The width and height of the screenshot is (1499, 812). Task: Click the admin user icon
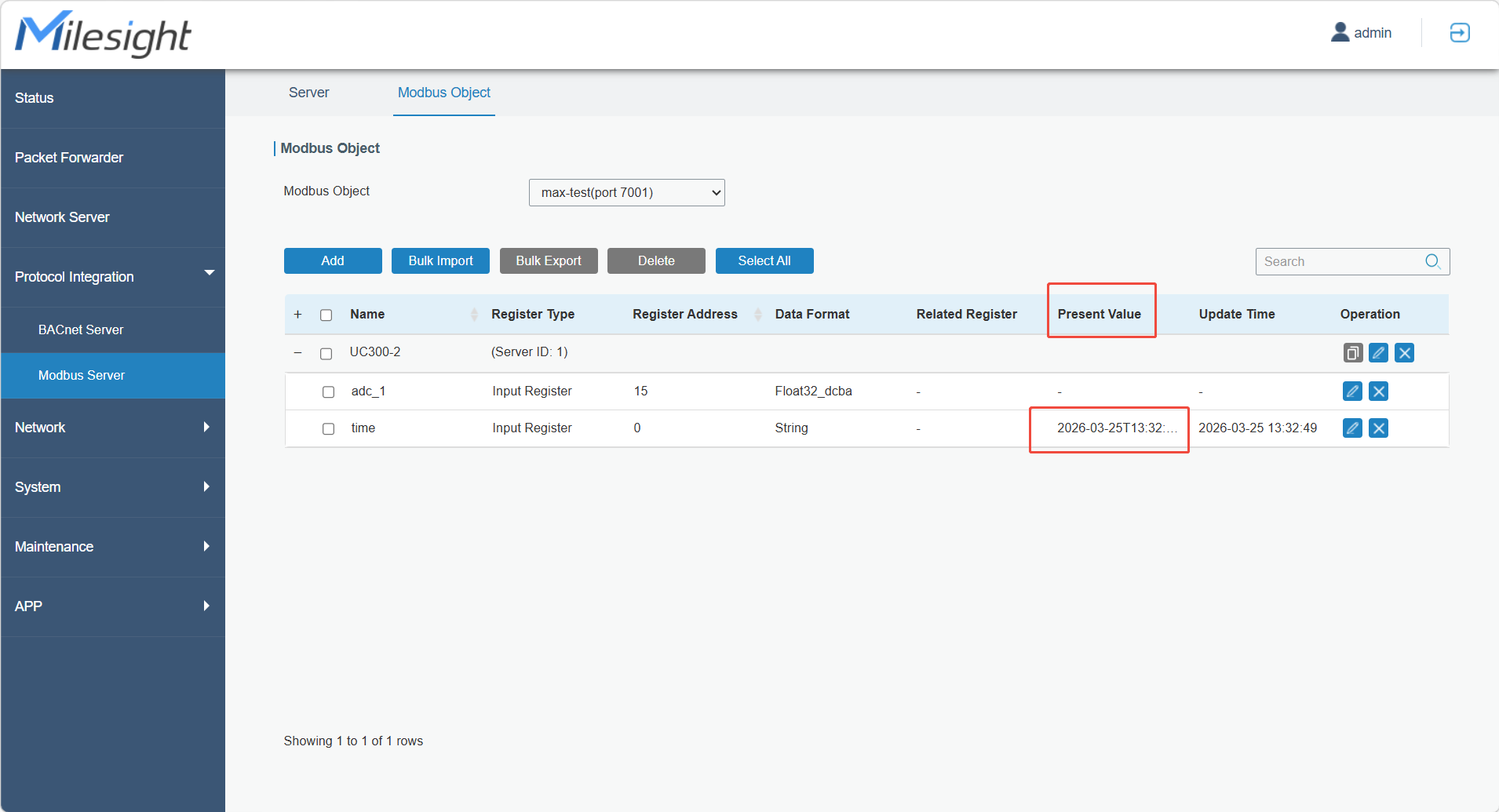(x=1340, y=32)
